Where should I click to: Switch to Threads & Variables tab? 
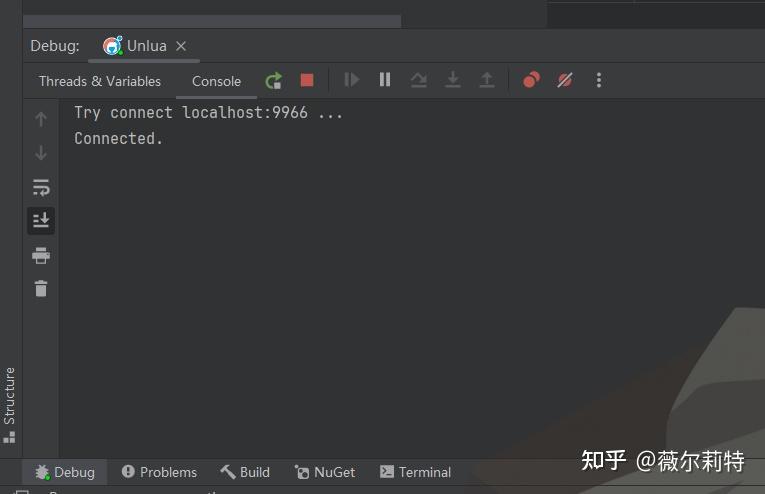click(100, 81)
